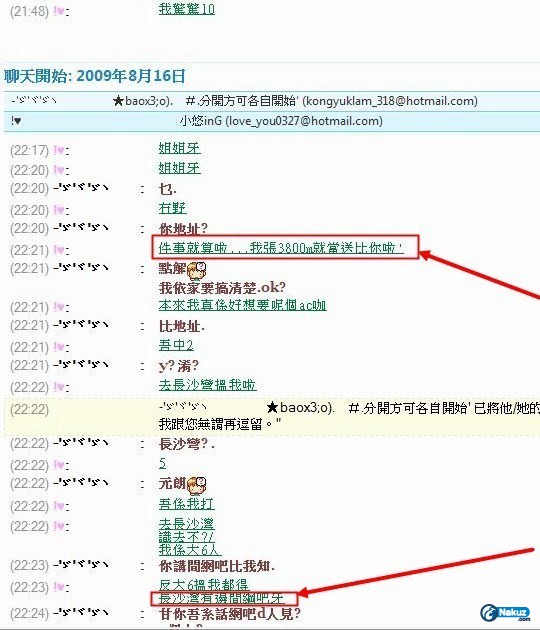Click the love_you0327@hotmail.com participant row
Image resolution: width=540 pixels, height=630 pixels.
(x=272, y=121)
